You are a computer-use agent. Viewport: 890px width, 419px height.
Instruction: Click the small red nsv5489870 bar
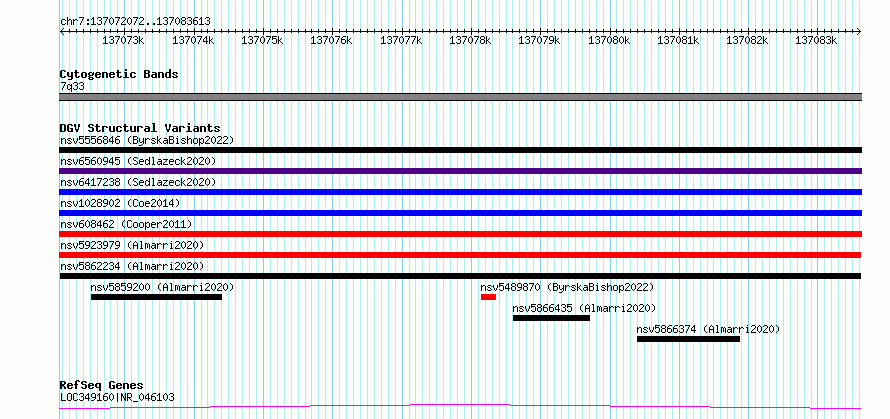[488, 297]
